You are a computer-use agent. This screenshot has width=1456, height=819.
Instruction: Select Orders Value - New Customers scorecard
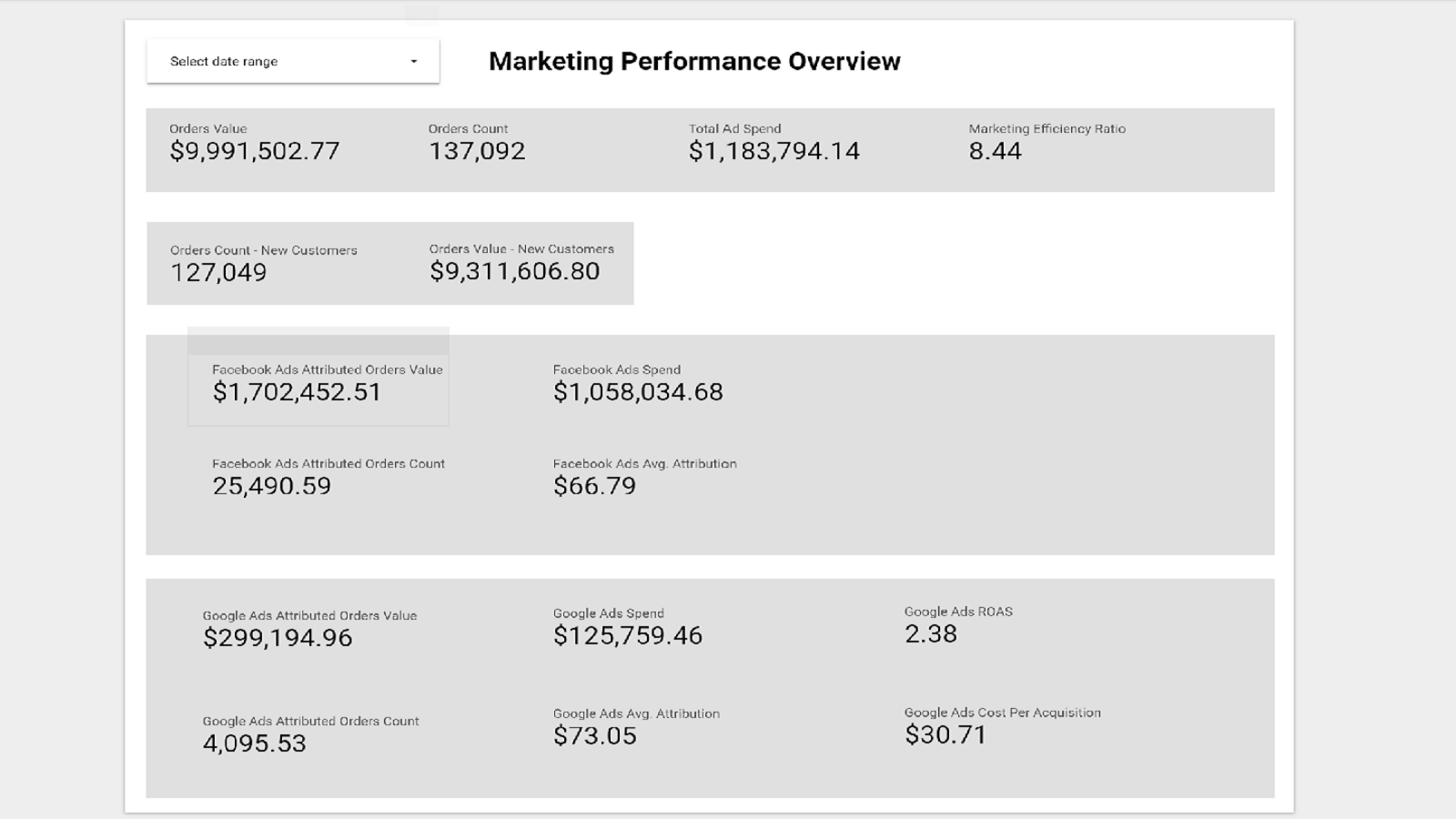point(521,263)
